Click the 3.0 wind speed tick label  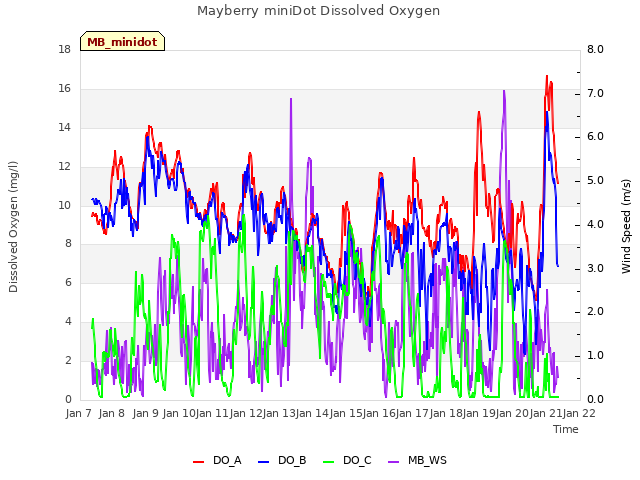595,269
